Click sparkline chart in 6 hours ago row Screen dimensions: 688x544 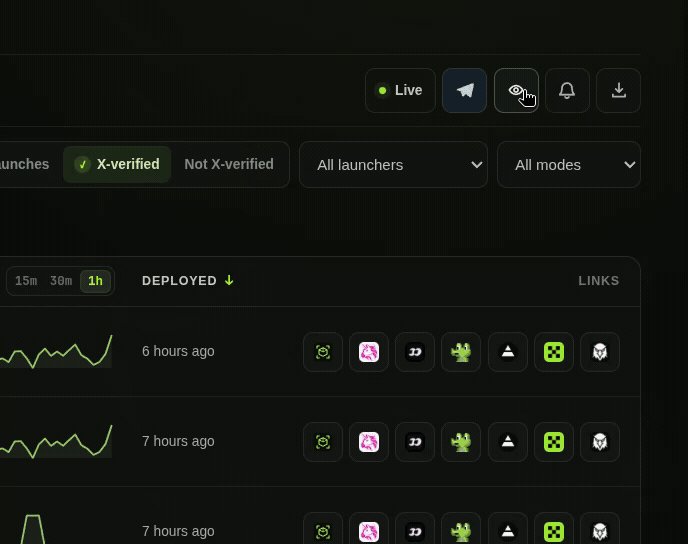56,351
